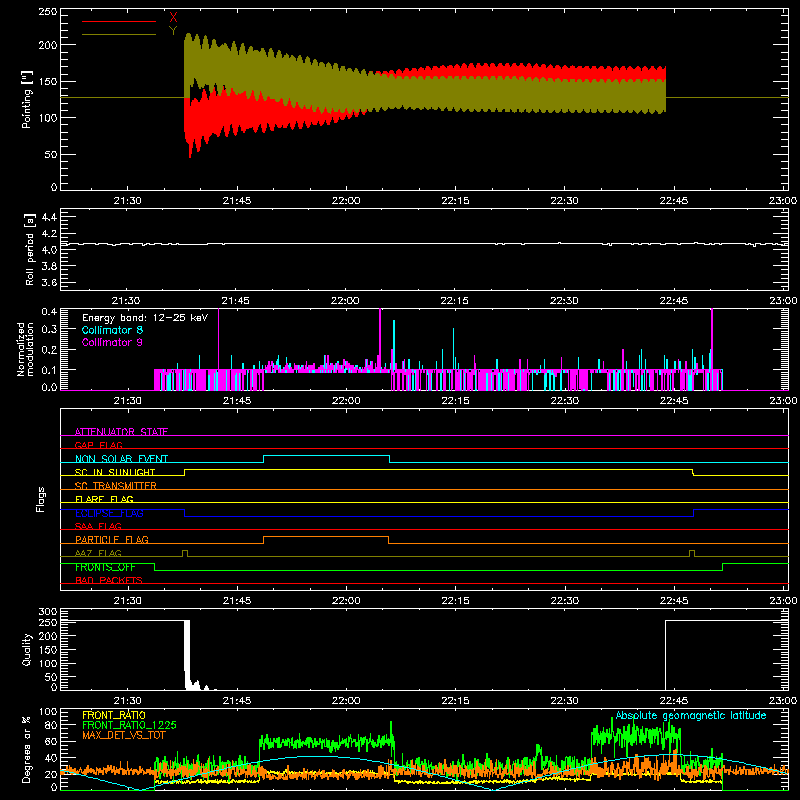Click the Flags axis label

[41, 499]
